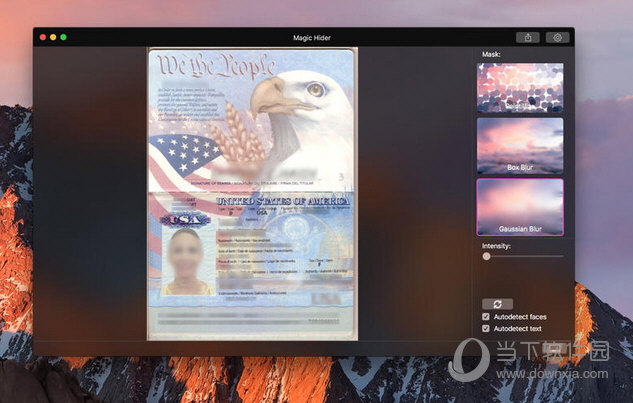The image size is (633, 403).
Task: Close the Magic Hider window
Action: tap(43, 37)
